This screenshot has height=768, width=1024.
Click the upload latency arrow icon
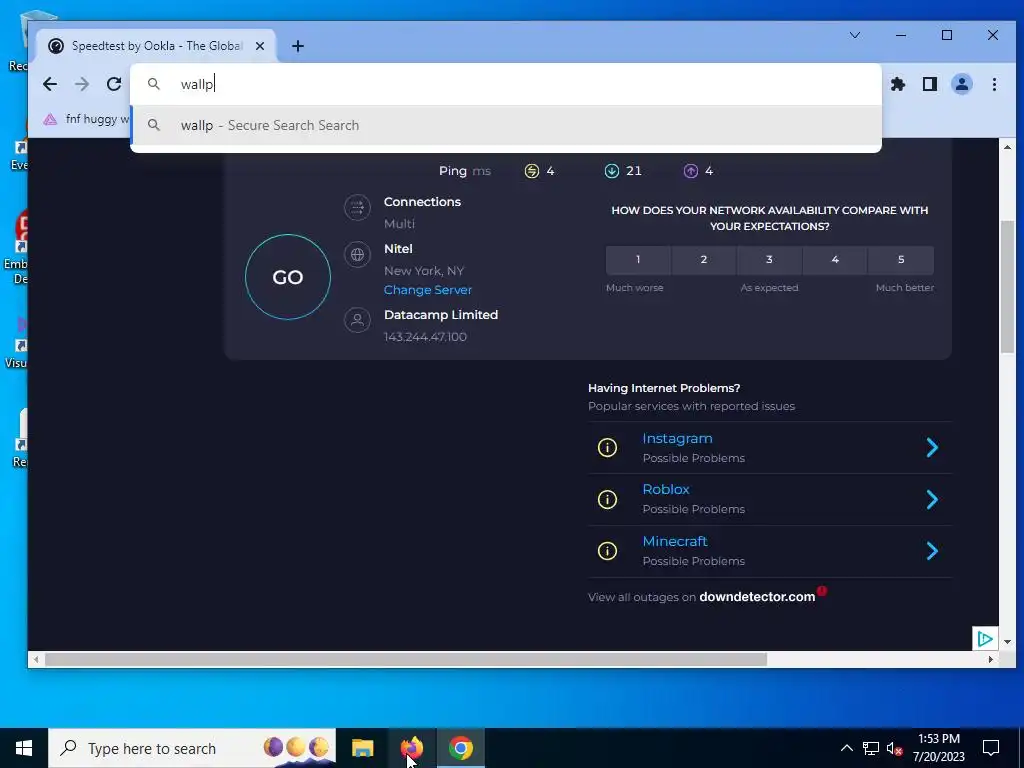pyautogui.click(x=690, y=171)
